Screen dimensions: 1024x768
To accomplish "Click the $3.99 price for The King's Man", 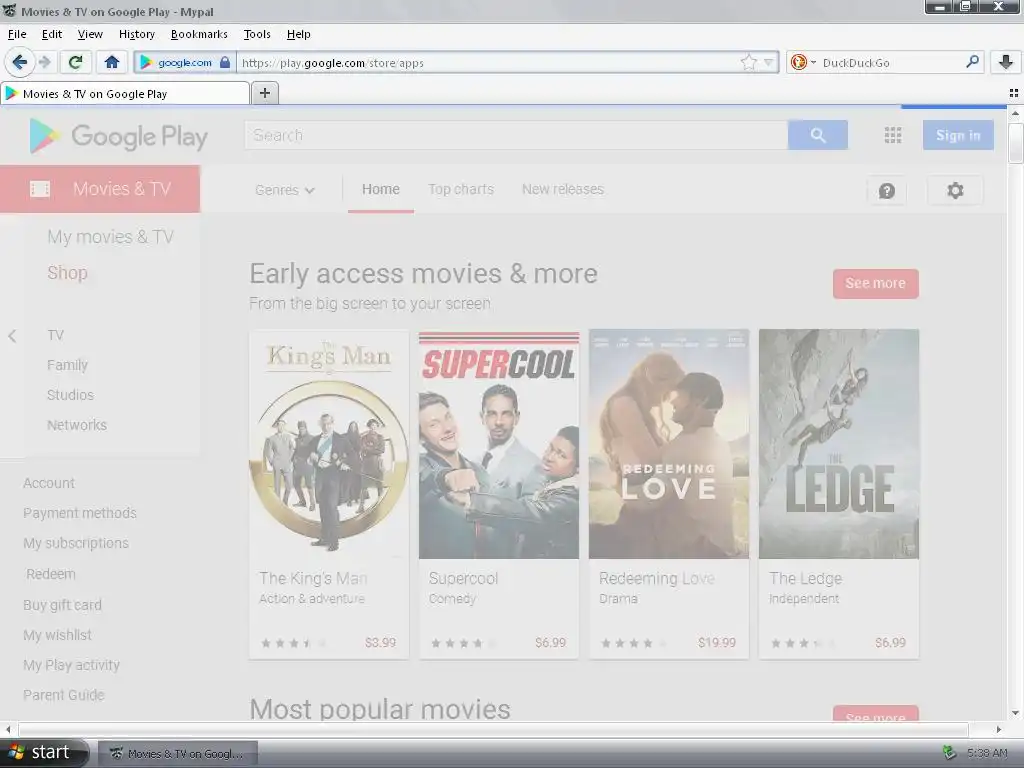I will pyautogui.click(x=380, y=643).
